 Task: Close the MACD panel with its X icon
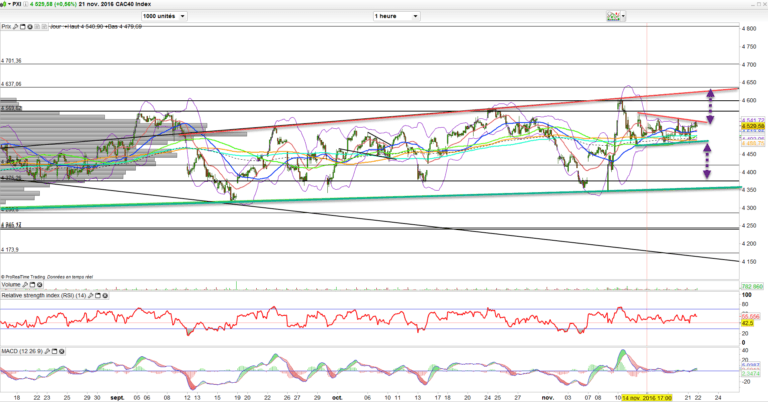tap(60, 352)
